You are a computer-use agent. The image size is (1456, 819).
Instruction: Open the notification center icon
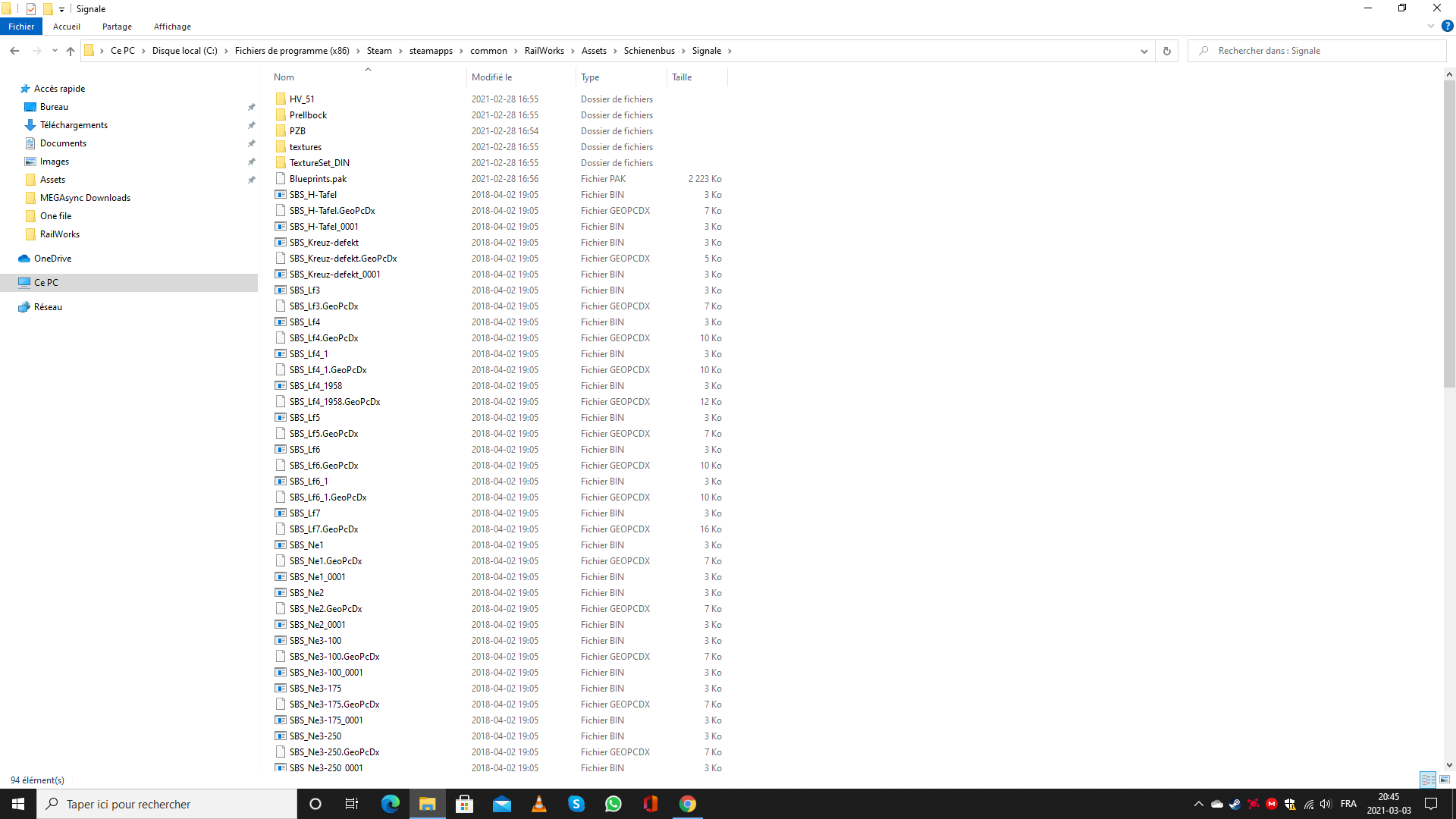click(x=1431, y=804)
